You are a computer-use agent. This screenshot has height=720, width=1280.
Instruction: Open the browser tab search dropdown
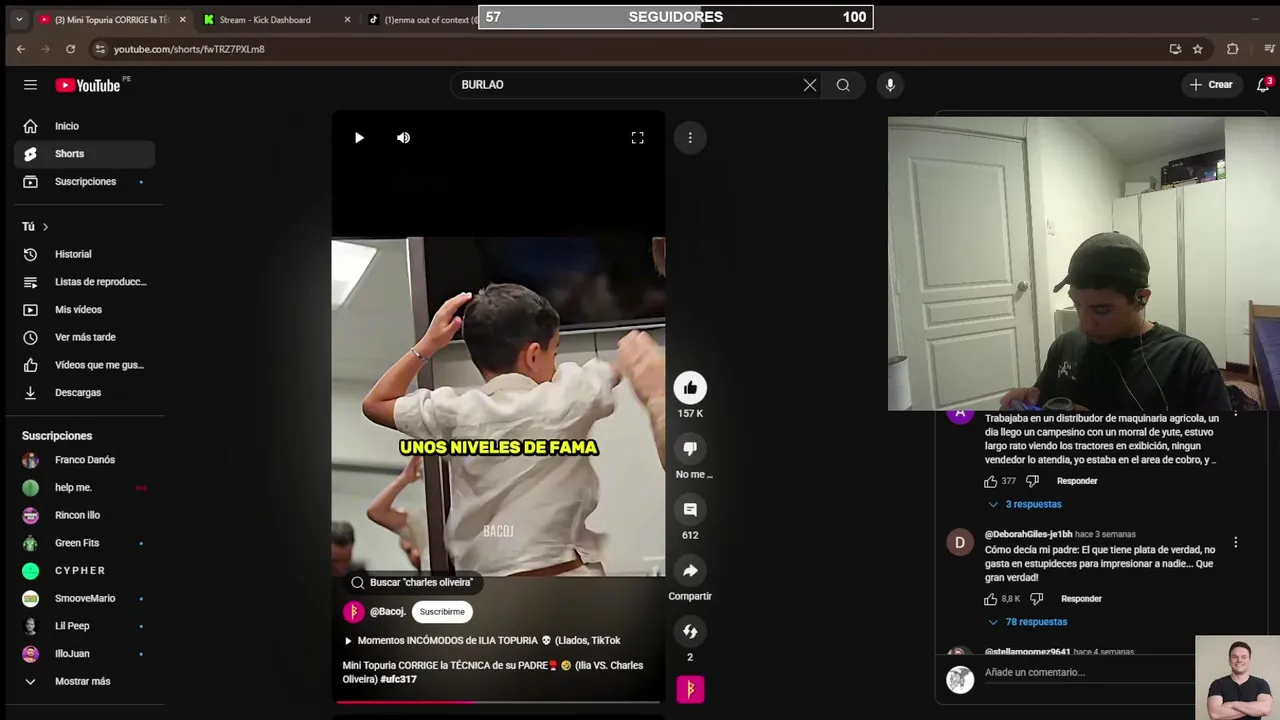19,19
